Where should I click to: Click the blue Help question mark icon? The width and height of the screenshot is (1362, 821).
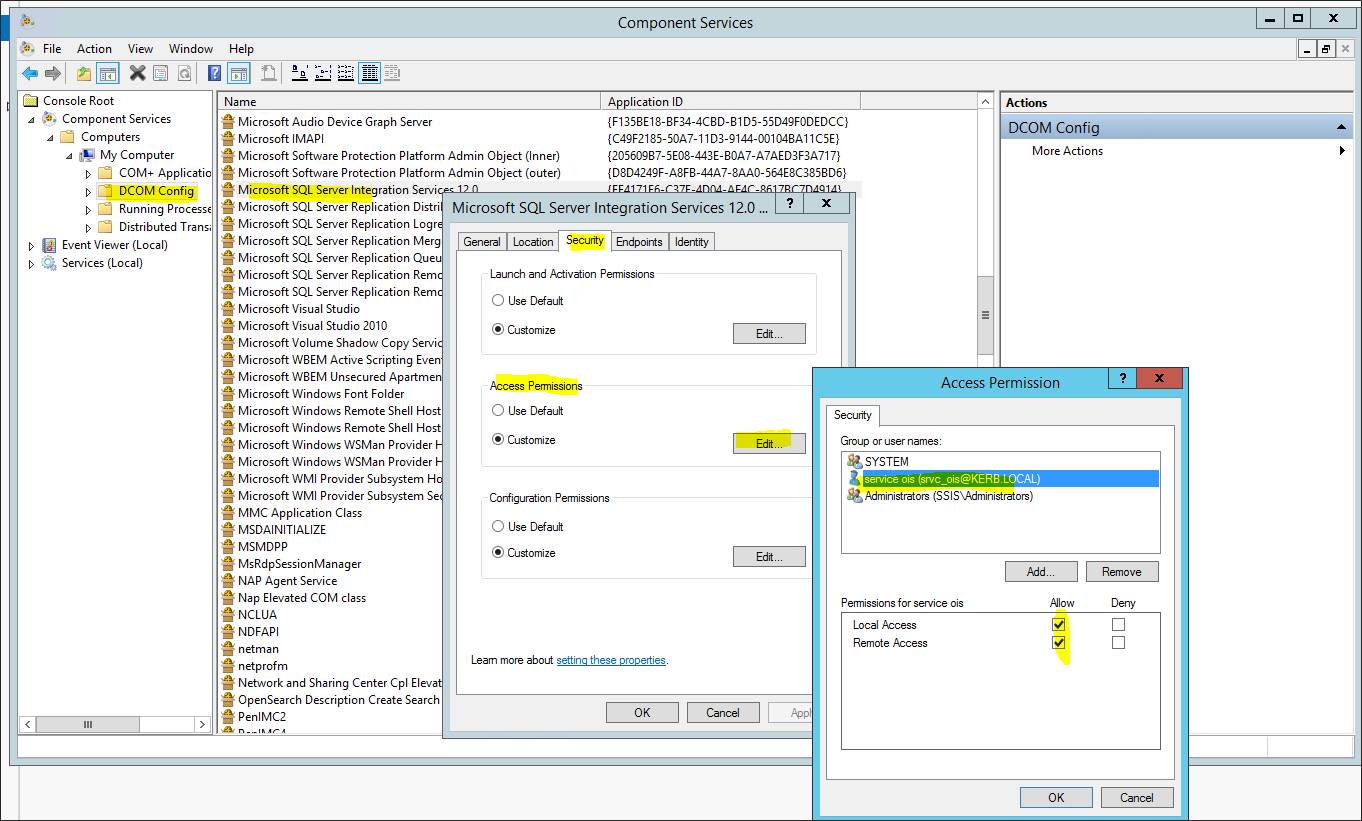(214, 73)
